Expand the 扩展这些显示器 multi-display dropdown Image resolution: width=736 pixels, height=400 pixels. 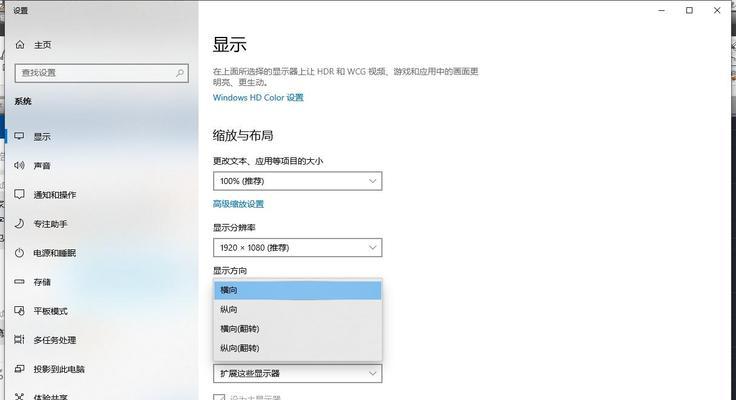click(x=298, y=374)
